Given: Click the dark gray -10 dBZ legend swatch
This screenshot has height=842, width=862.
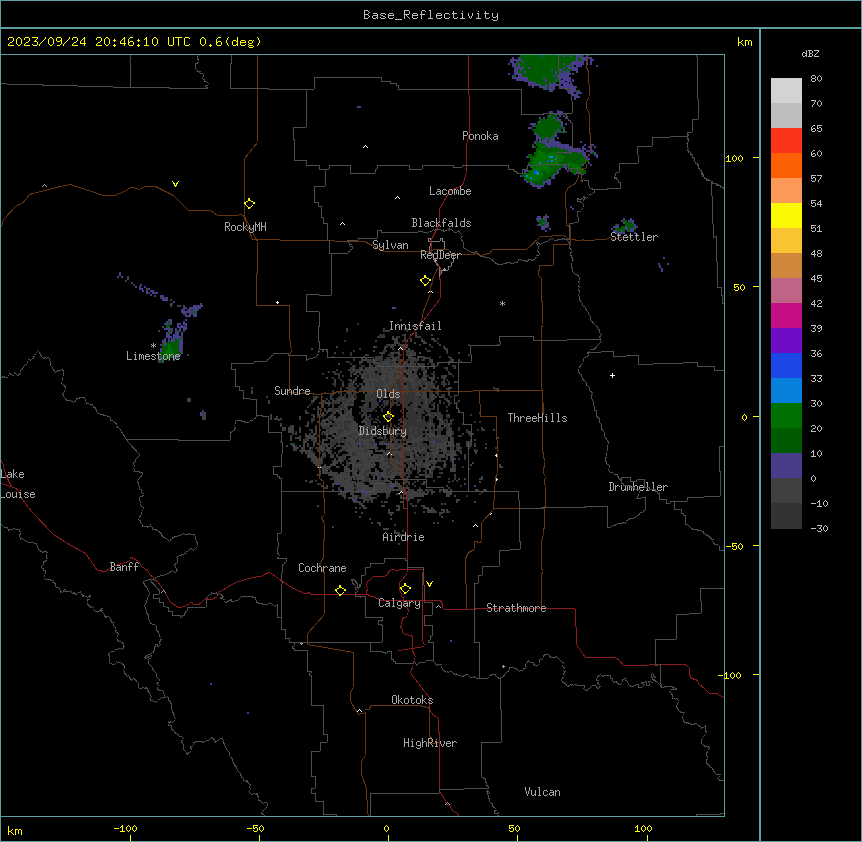Looking at the screenshot, I should (x=786, y=516).
